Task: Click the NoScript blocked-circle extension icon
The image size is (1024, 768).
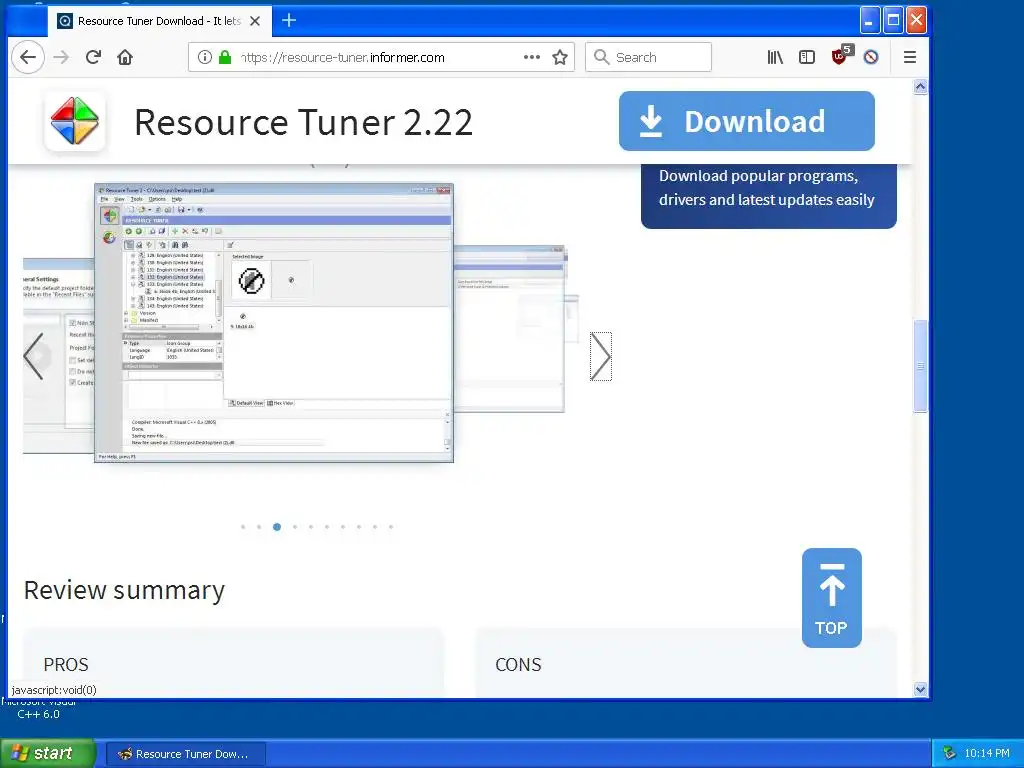Action: (x=871, y=57)
